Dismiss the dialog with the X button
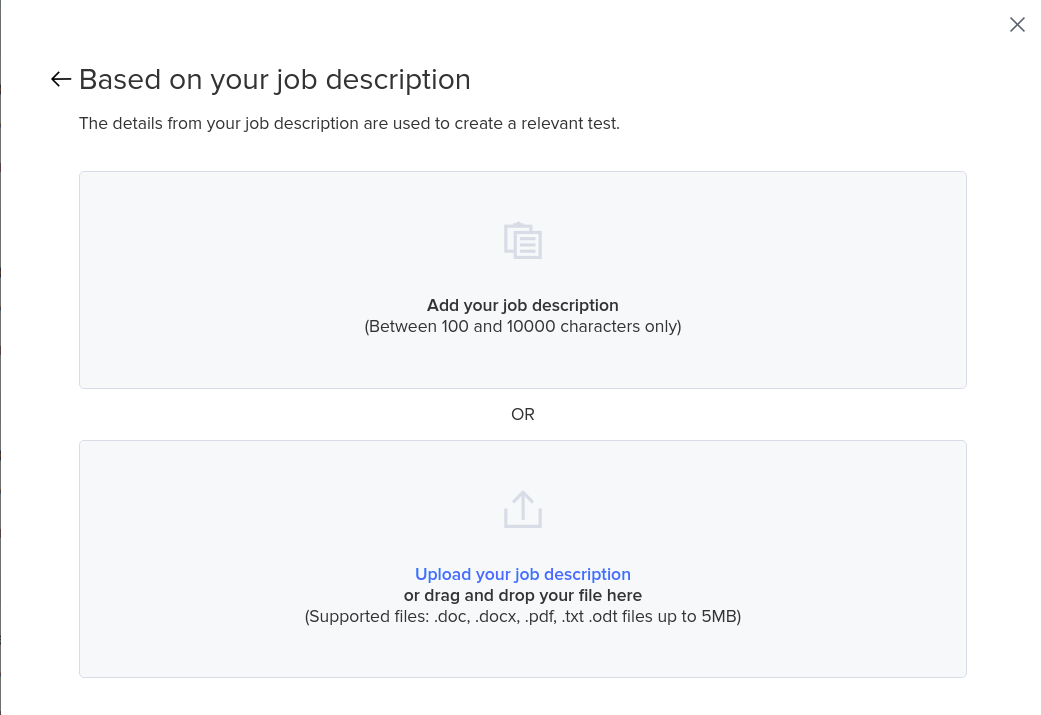 [1017, 24]
